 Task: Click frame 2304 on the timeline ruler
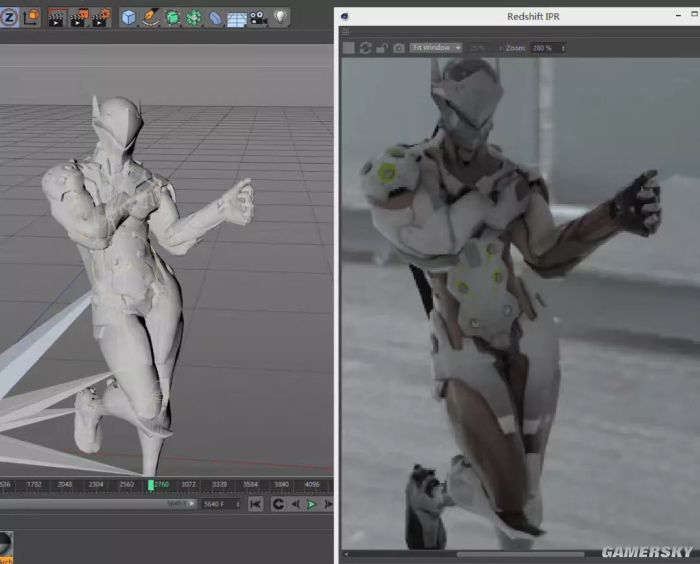(96, 485)
